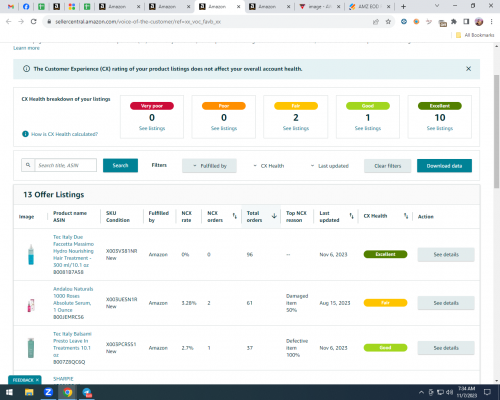This screenshot has height=400, width=500.
Task: See listings under Excellent
Action: pos(440,128)
